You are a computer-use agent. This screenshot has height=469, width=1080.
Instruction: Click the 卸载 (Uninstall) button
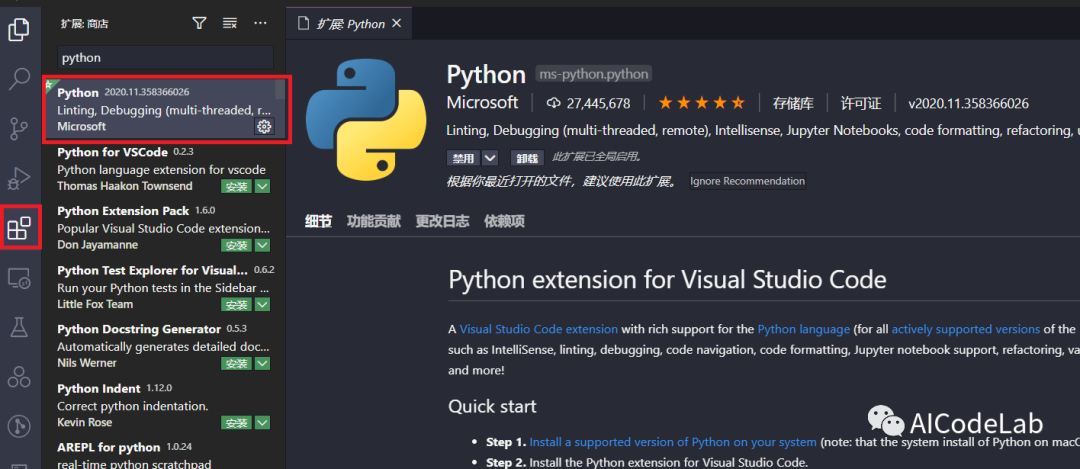pyautogui.click(x=527, y=158)
